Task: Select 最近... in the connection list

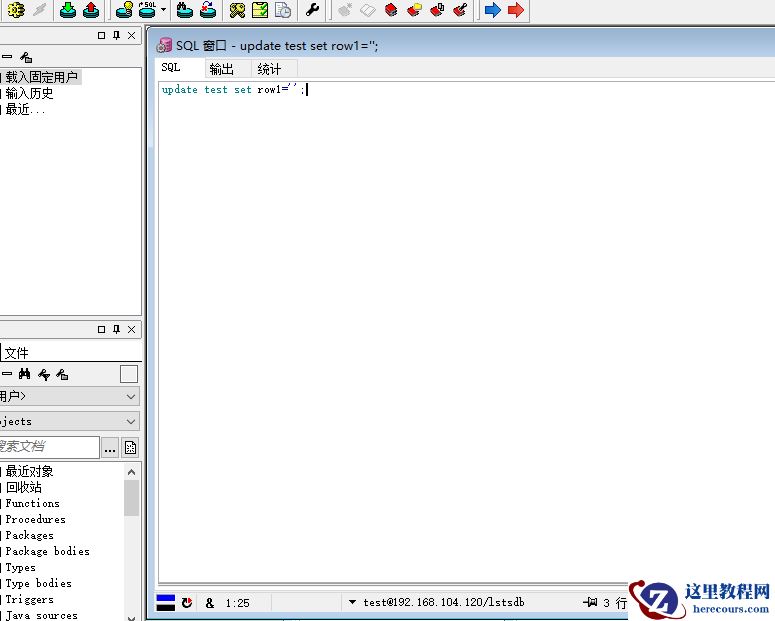Action: pyautogui.click(x=25, y=109)
